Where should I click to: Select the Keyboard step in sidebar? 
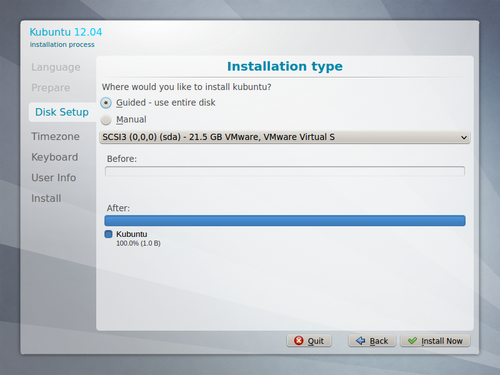click(x=55, y=157)
